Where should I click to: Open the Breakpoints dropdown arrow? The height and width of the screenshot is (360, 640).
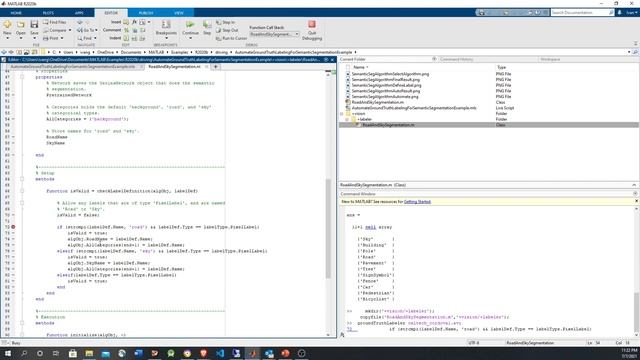pyautogui.click(x=166, y=38)
